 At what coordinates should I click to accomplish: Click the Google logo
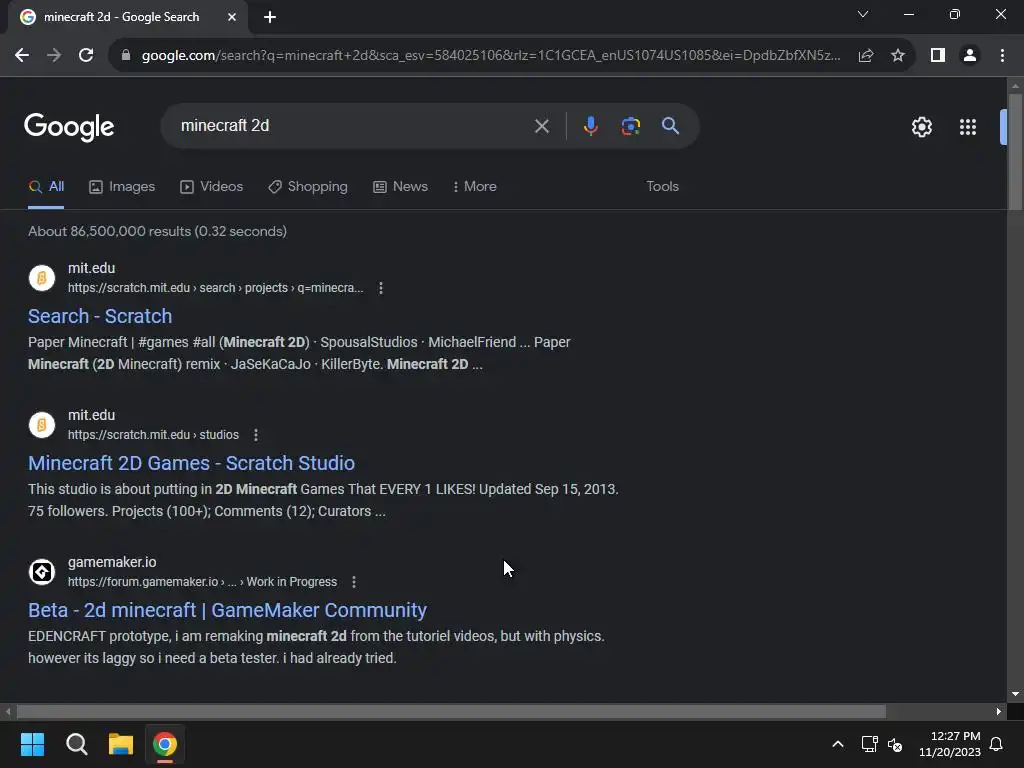[69, 127]
